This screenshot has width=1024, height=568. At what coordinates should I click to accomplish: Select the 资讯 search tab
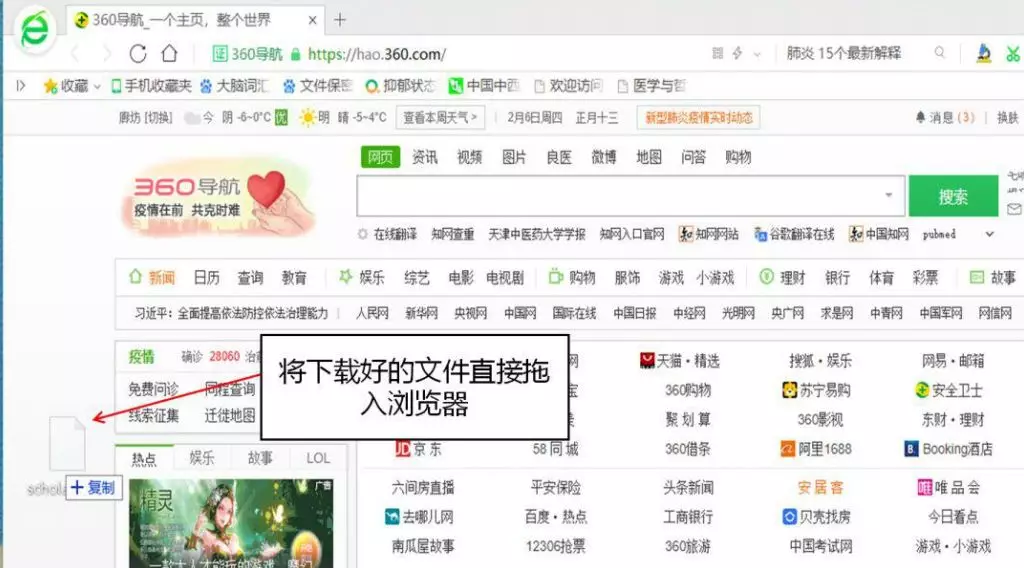424,157
